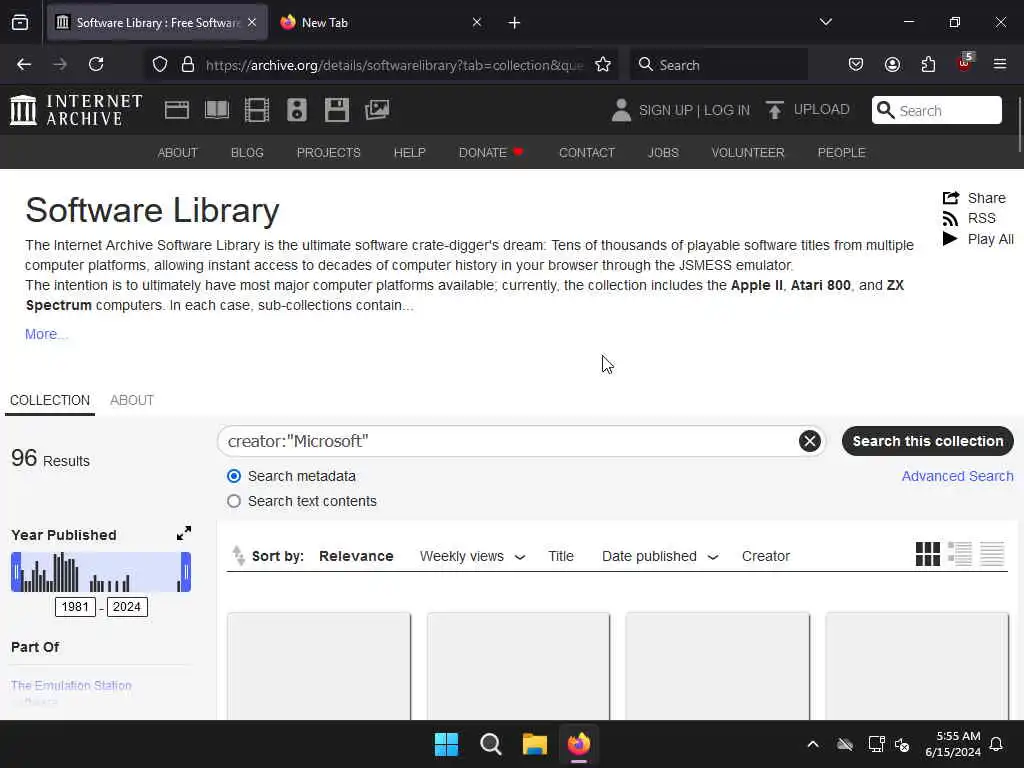This screenshot has height=768, width=1024.
Task: Open the CONTACT navigation item
Action: [587, 152]
